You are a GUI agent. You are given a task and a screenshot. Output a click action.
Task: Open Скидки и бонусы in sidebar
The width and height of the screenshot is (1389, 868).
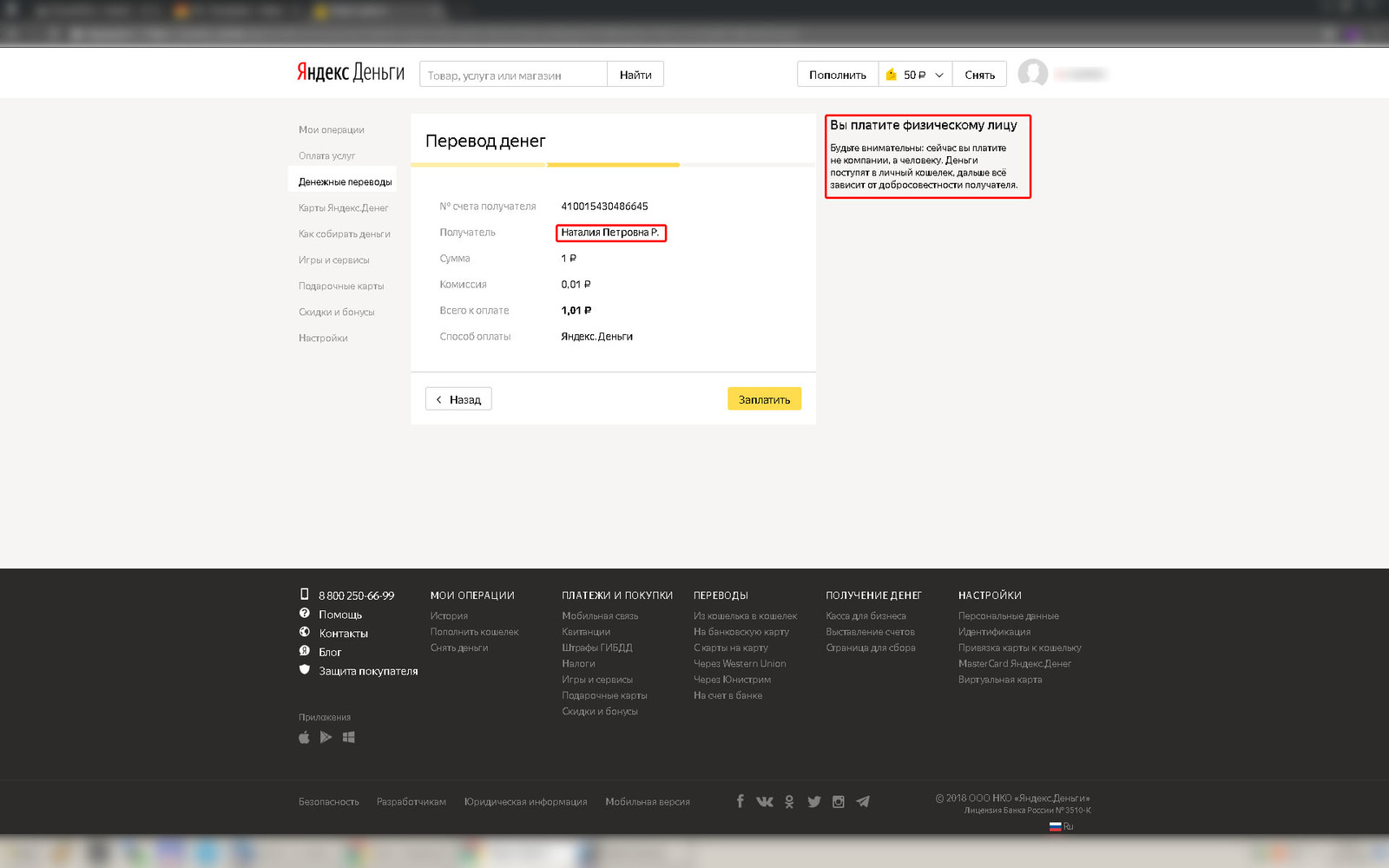337,312
